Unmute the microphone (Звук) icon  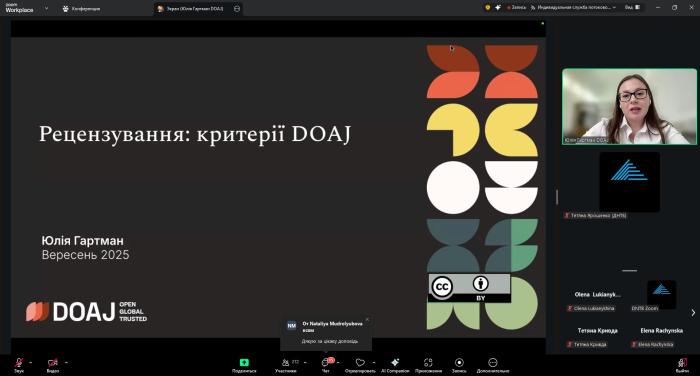pyautogui.click(x=19, y=362)
